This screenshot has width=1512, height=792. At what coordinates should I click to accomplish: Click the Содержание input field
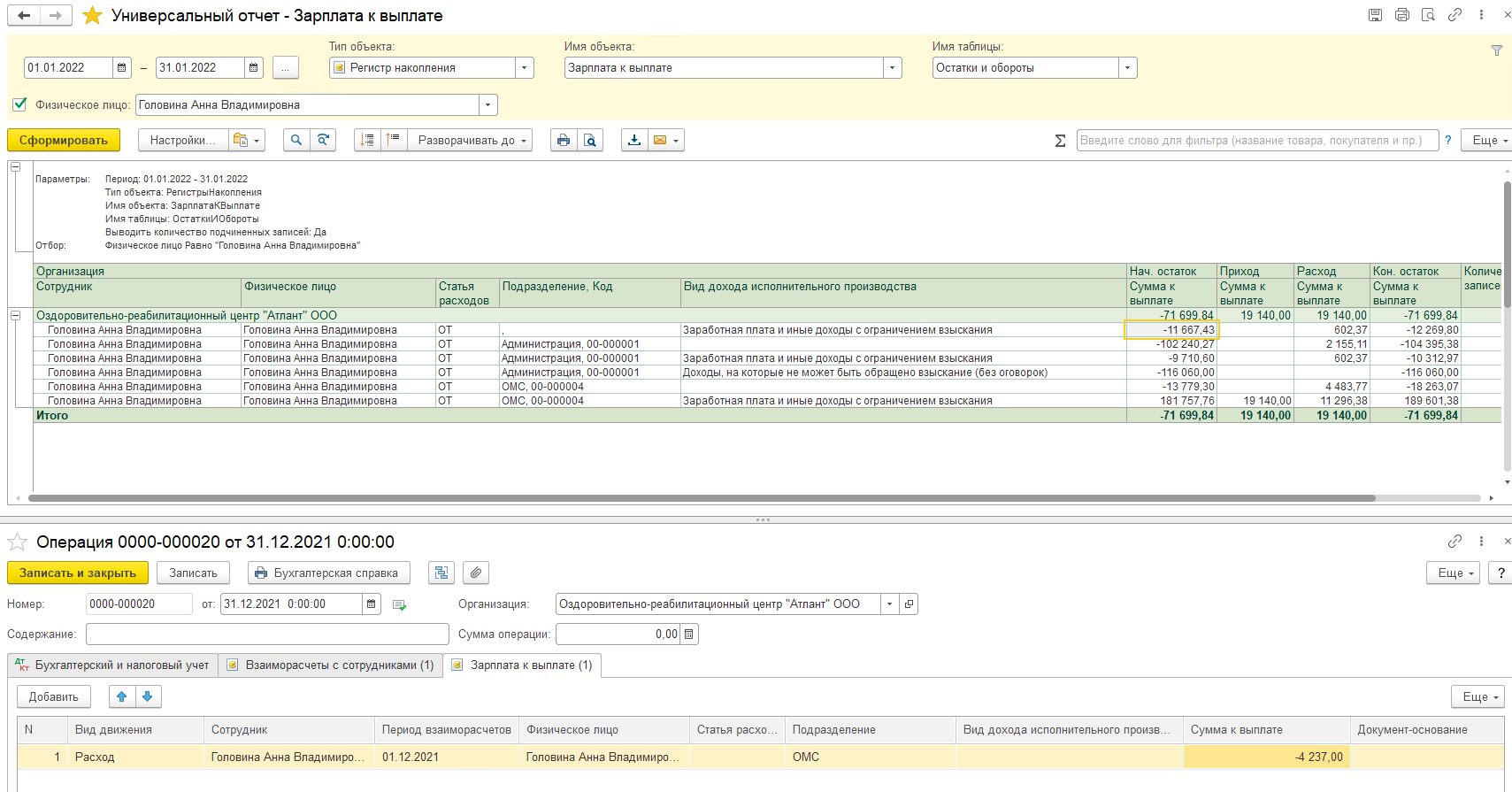(267, 634)
